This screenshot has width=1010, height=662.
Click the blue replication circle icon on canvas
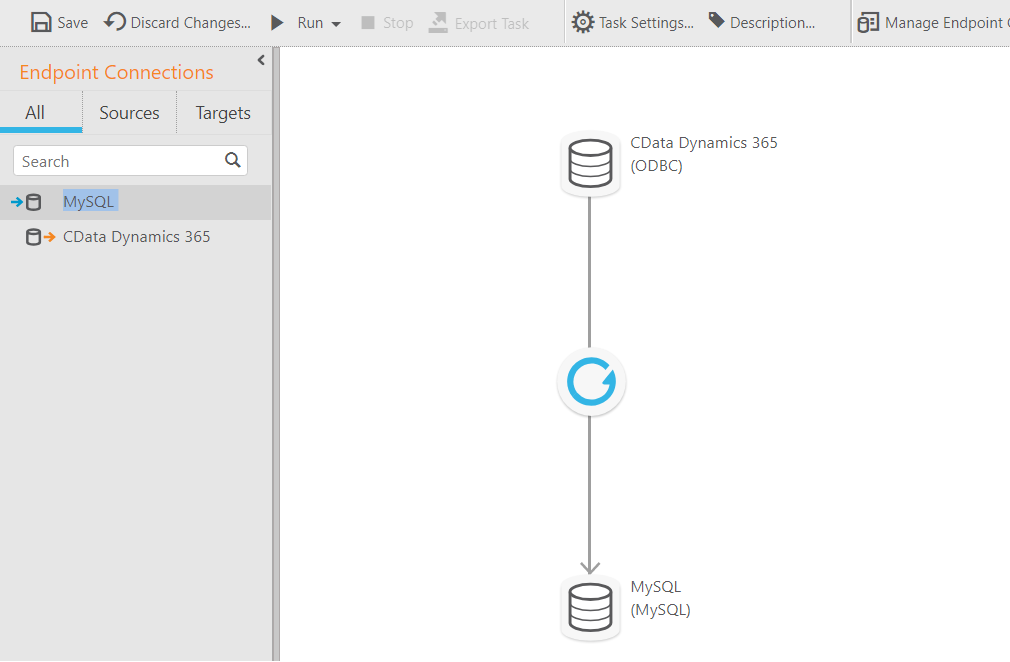(x=590, y=381)
